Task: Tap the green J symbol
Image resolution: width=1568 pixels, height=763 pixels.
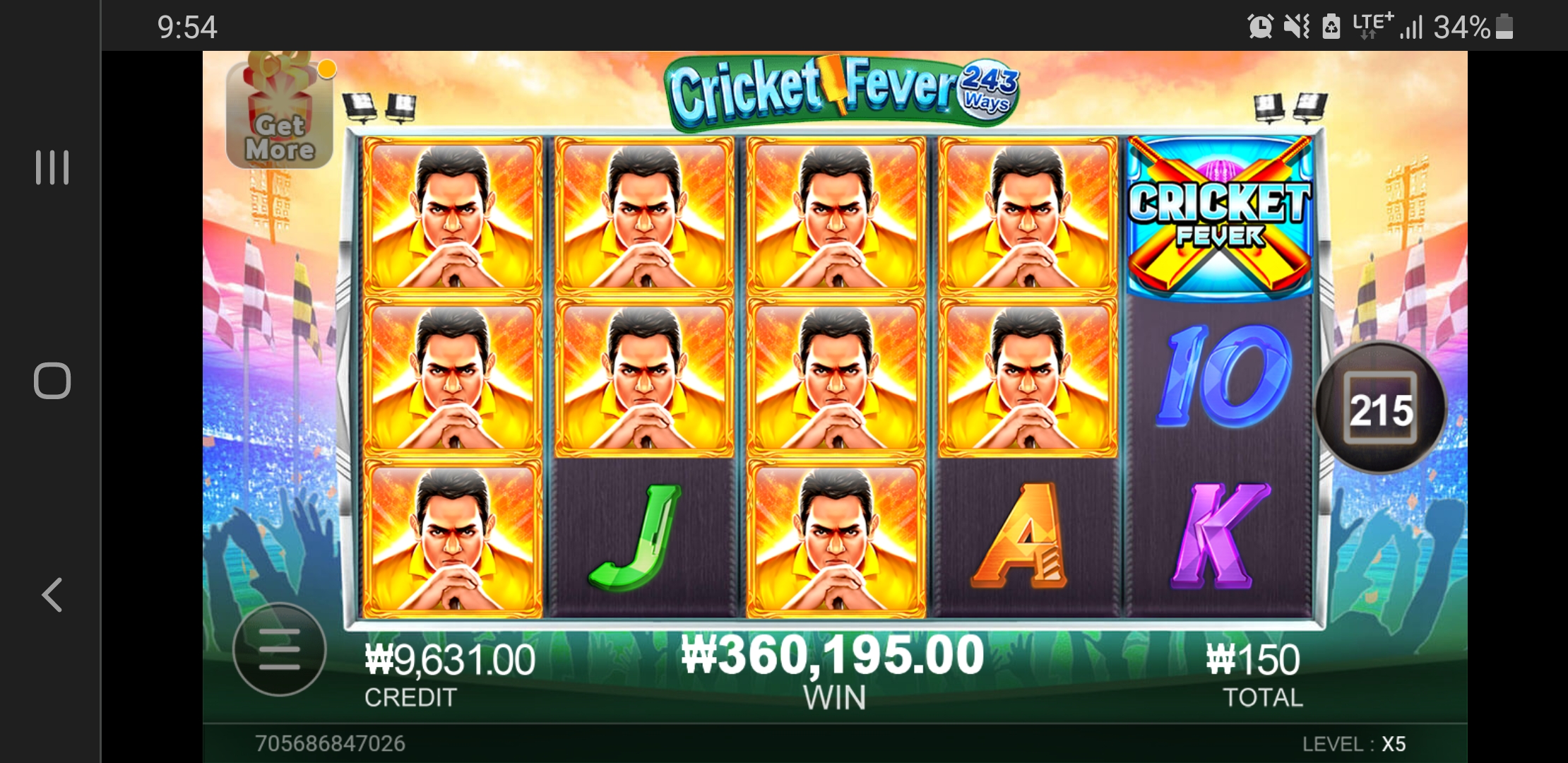Action: point(637,537)
